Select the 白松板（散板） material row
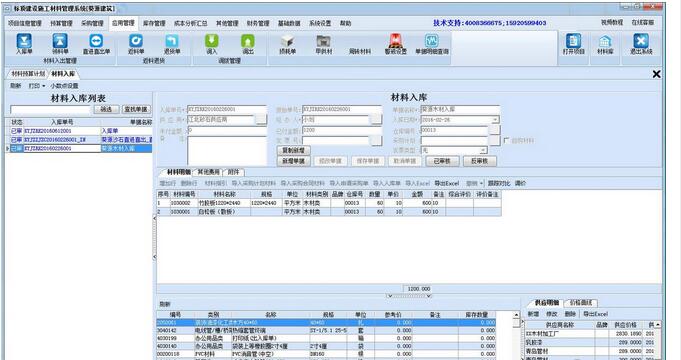This screenshot has height=360, width=681. (x=329, y=211)
